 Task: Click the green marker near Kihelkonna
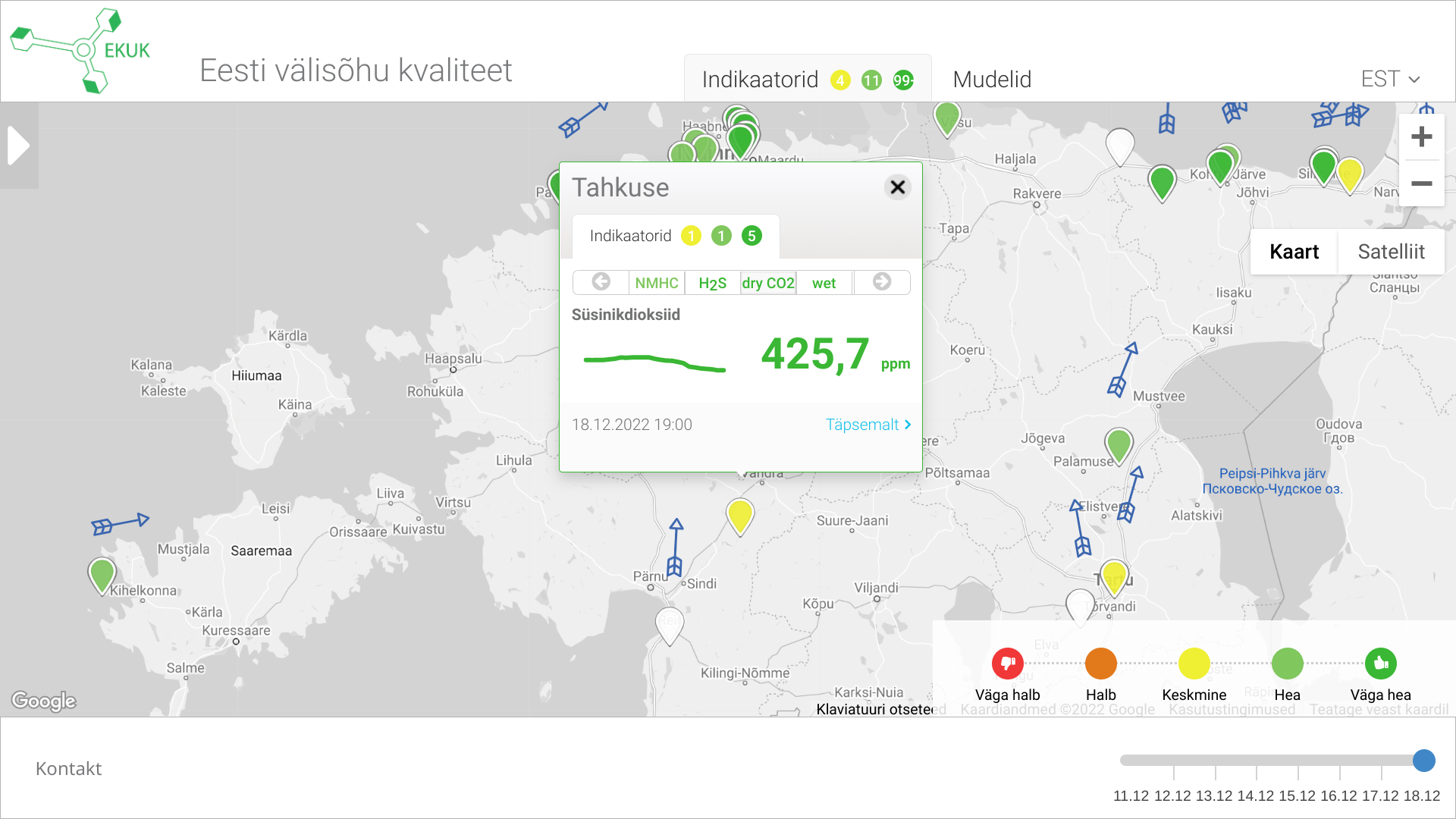coord(102,574)
